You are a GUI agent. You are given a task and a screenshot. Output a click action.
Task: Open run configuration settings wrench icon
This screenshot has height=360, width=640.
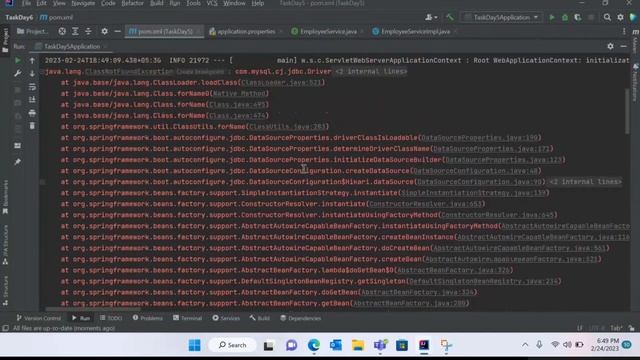click(x=18, y=73)
